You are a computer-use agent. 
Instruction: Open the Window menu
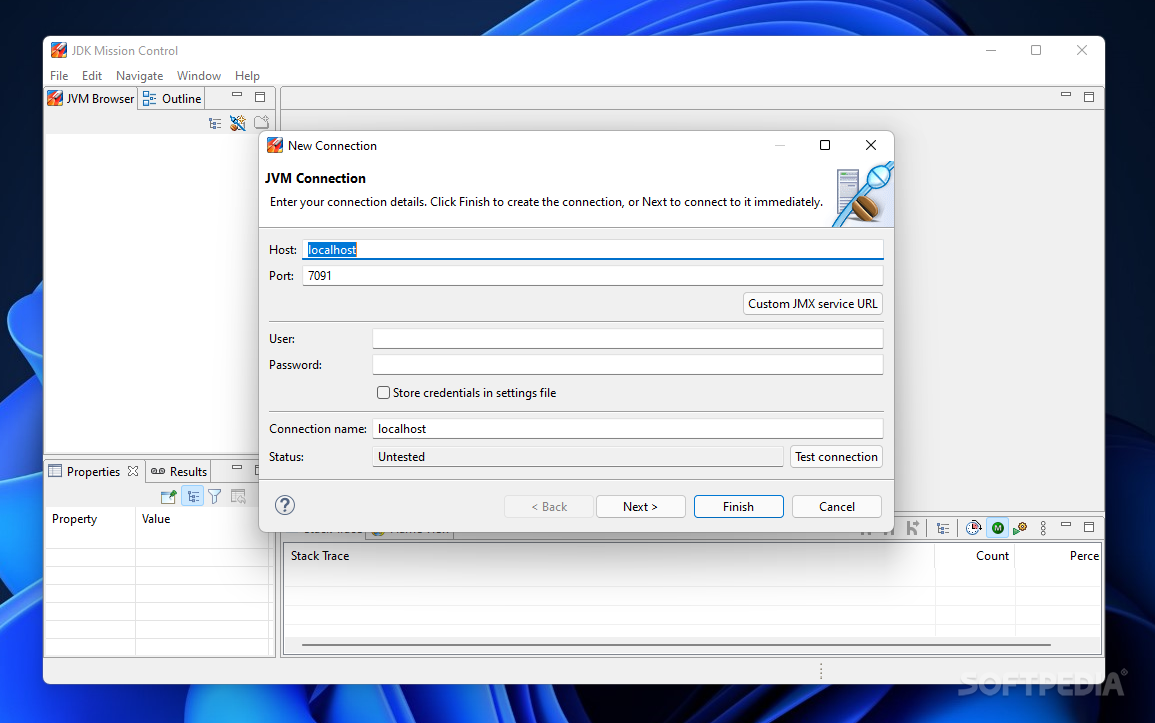click(199, 76)
